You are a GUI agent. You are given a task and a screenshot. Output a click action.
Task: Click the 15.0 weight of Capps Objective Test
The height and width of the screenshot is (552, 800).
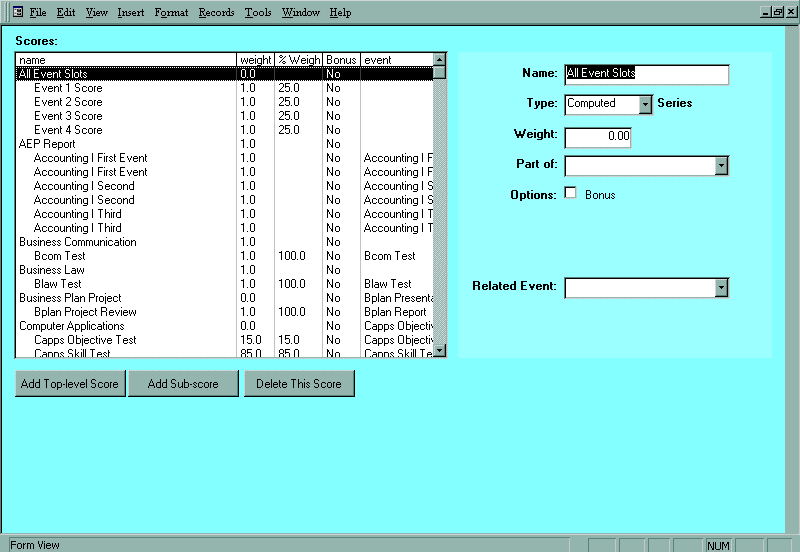[x=251, y=340]
